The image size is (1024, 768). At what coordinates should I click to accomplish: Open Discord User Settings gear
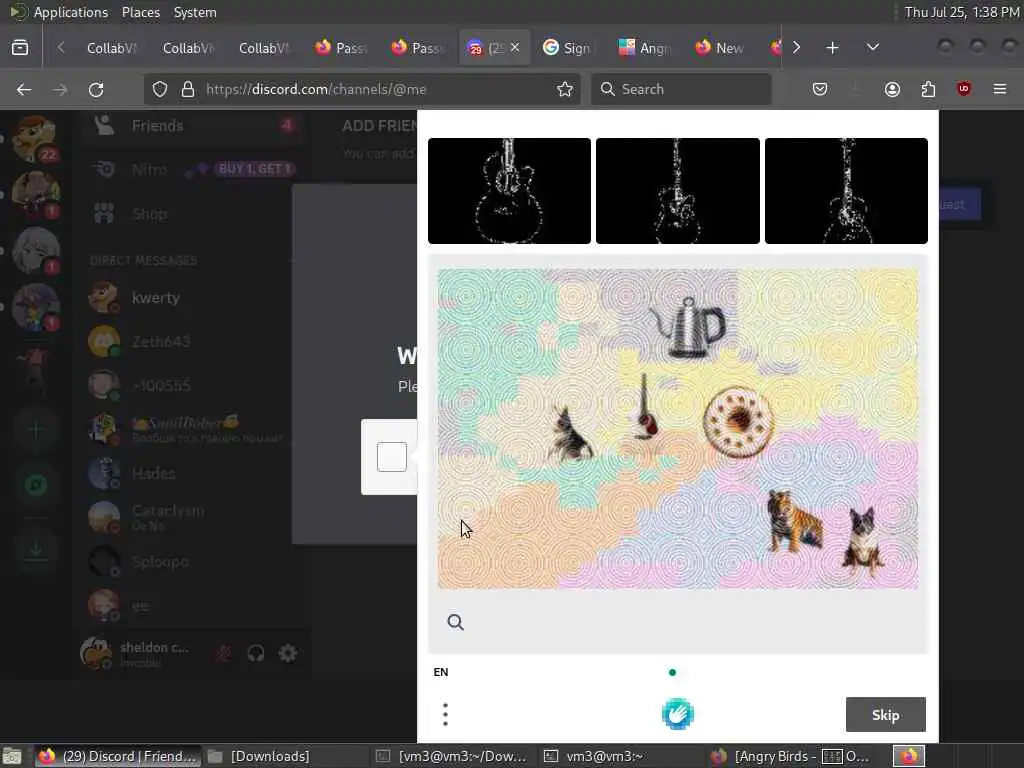[288, 653]
